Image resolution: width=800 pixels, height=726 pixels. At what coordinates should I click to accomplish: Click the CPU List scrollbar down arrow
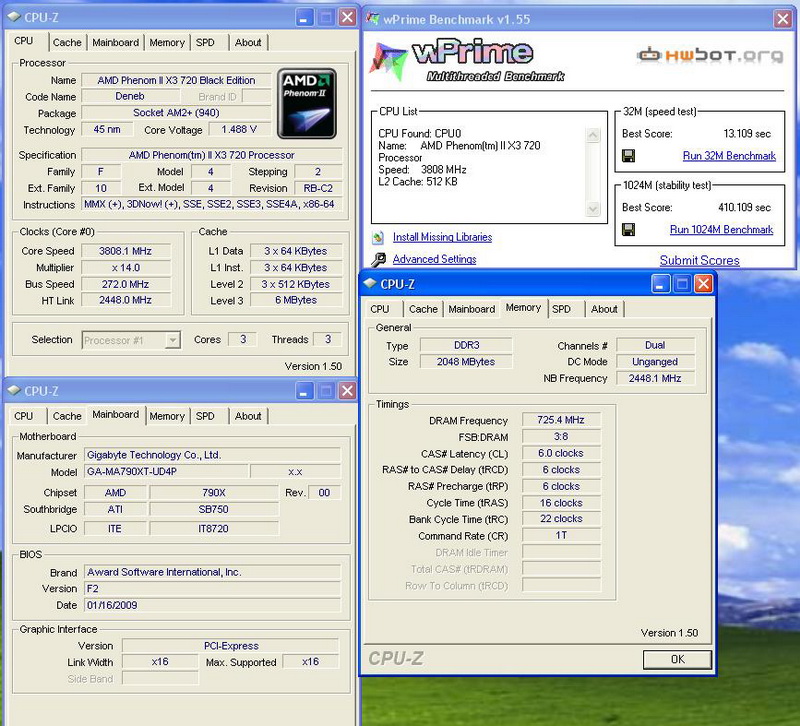593,208
